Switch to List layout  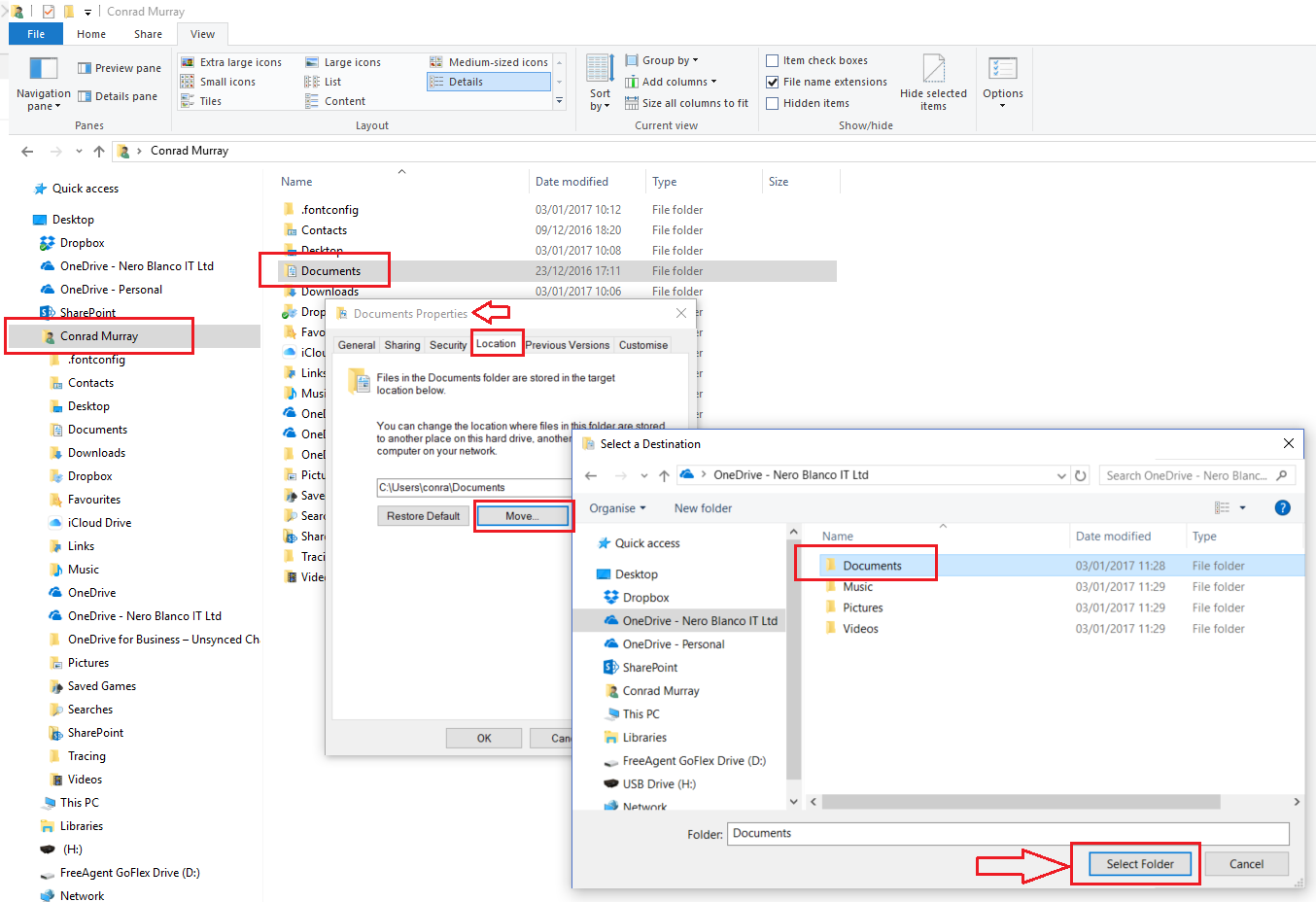[323, 82]
